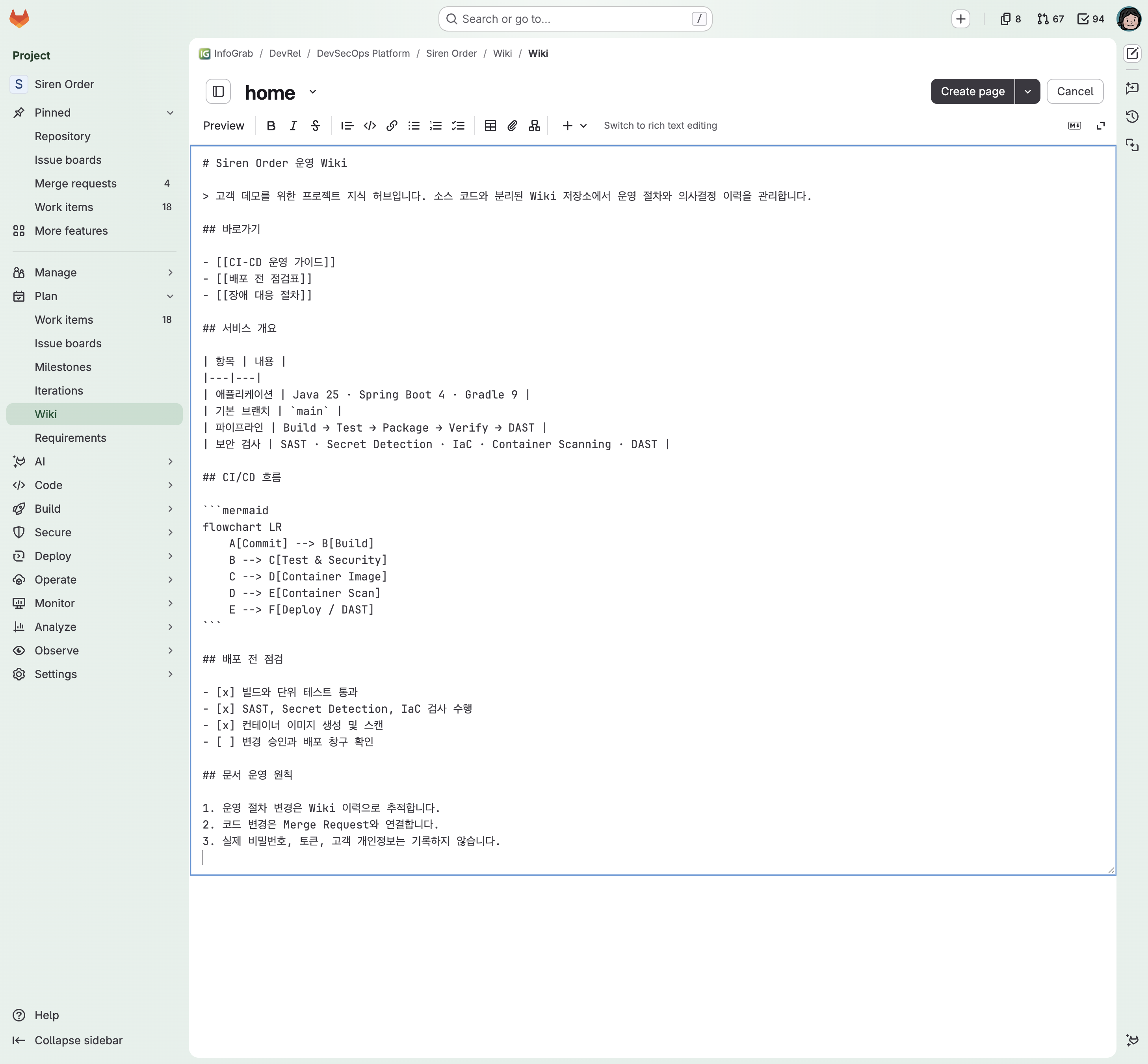The width and height of the screenshot is (1148, 1064).
Task: Insert inline code
Action: 370,126
